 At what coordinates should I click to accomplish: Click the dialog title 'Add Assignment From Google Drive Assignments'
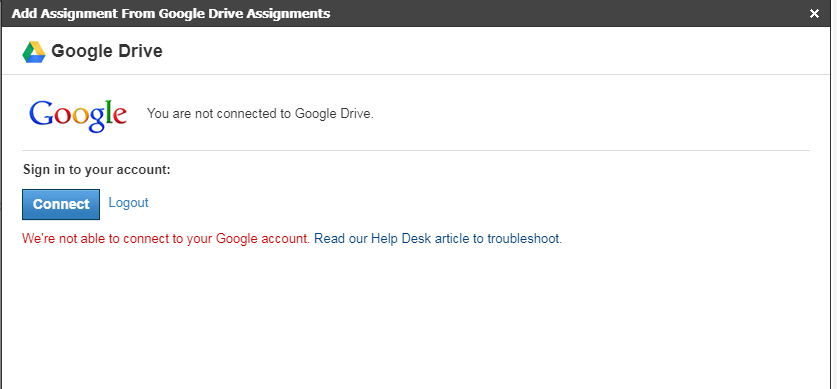point(171,13)
